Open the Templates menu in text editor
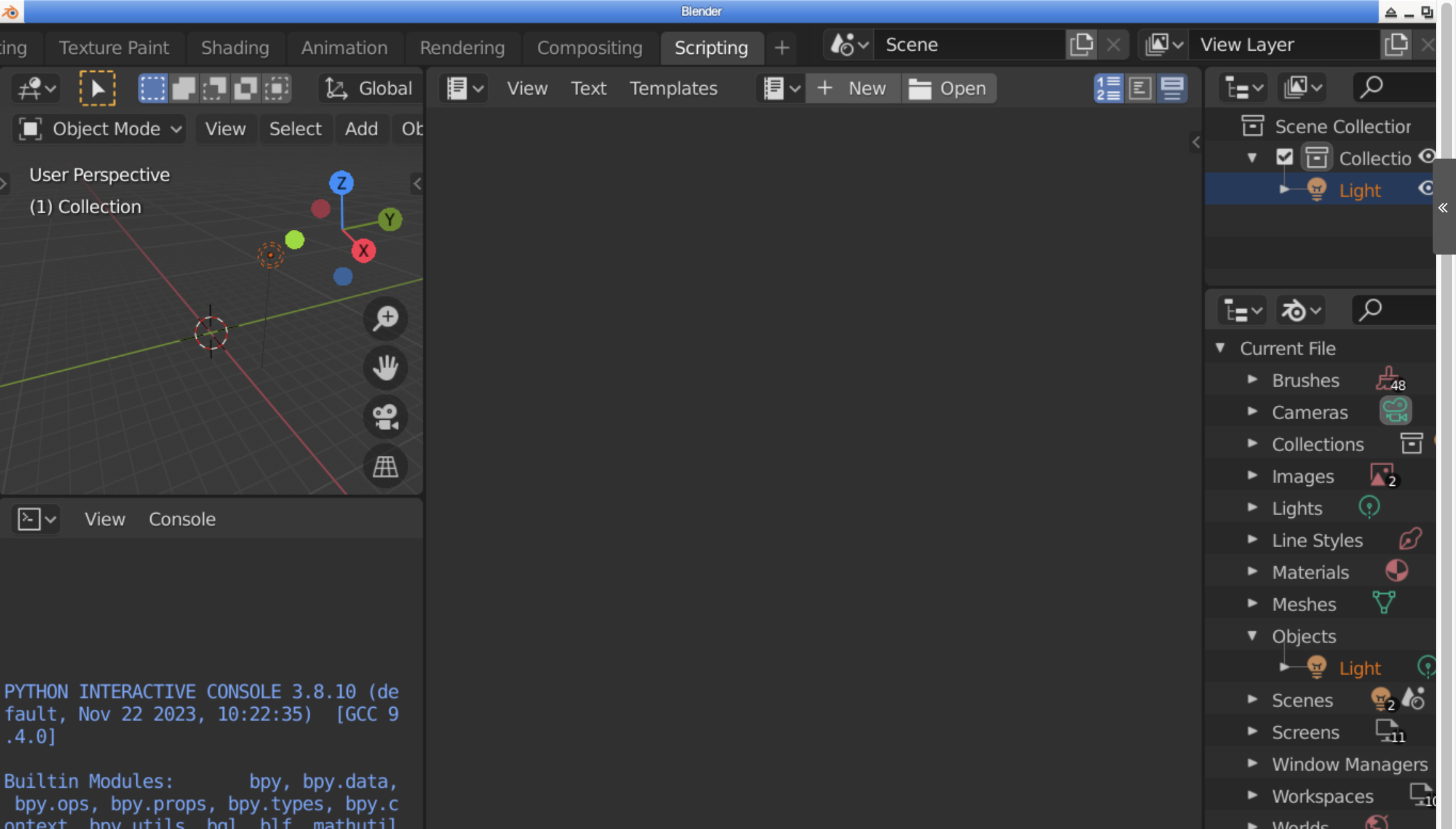The image size is (1456, 829). pyautogui.click(x=673, y=88)
